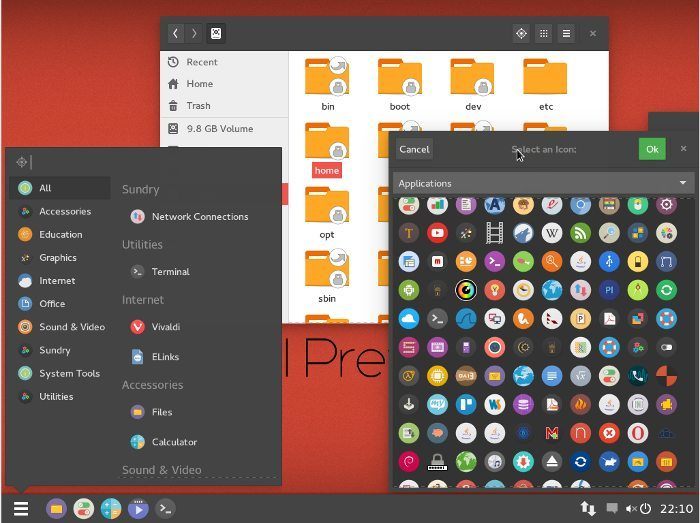Viewport: 700px width, 523px height.
Task: Choose the blue USB symbol icon
Action: pos(609,262)
